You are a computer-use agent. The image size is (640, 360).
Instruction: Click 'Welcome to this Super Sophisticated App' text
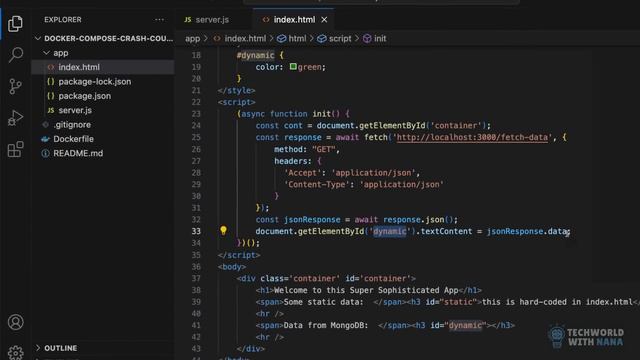click(366, 290)
